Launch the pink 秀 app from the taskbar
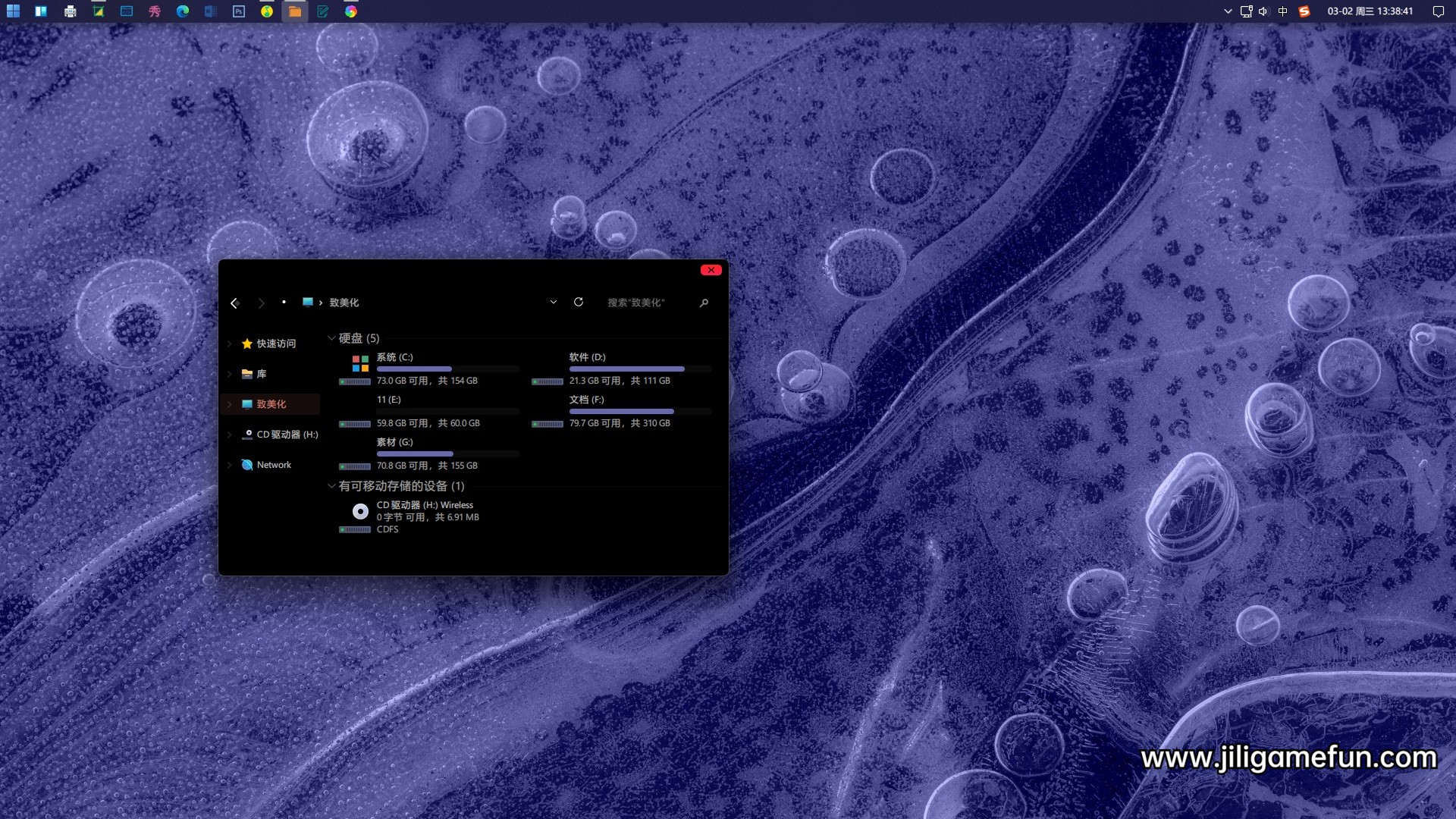The height and width of the screenshot is (819, 1456). tap(155, 11)
